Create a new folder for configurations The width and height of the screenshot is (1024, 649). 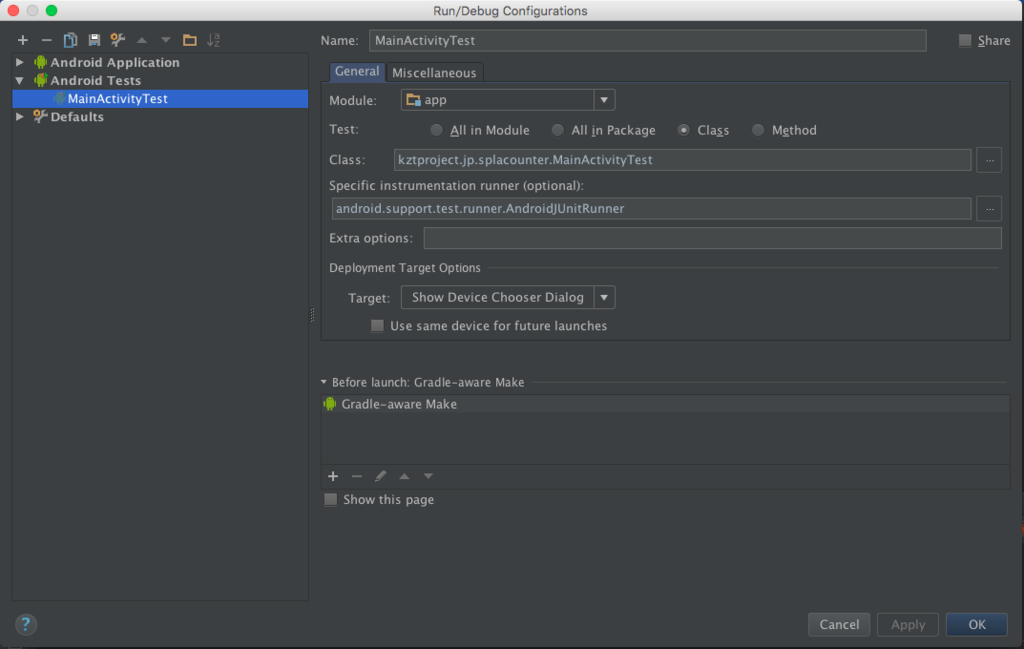[189, 40]
